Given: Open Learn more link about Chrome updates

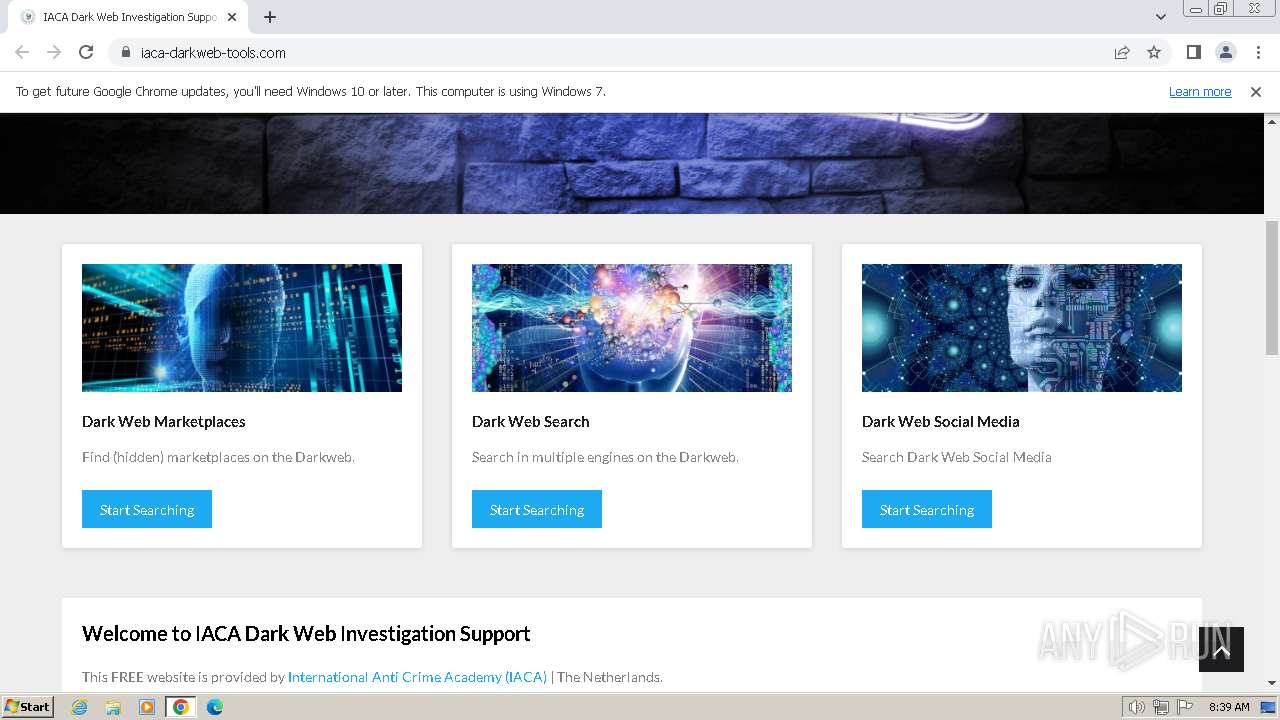Looking at the screenshot, I should 1200,91.
